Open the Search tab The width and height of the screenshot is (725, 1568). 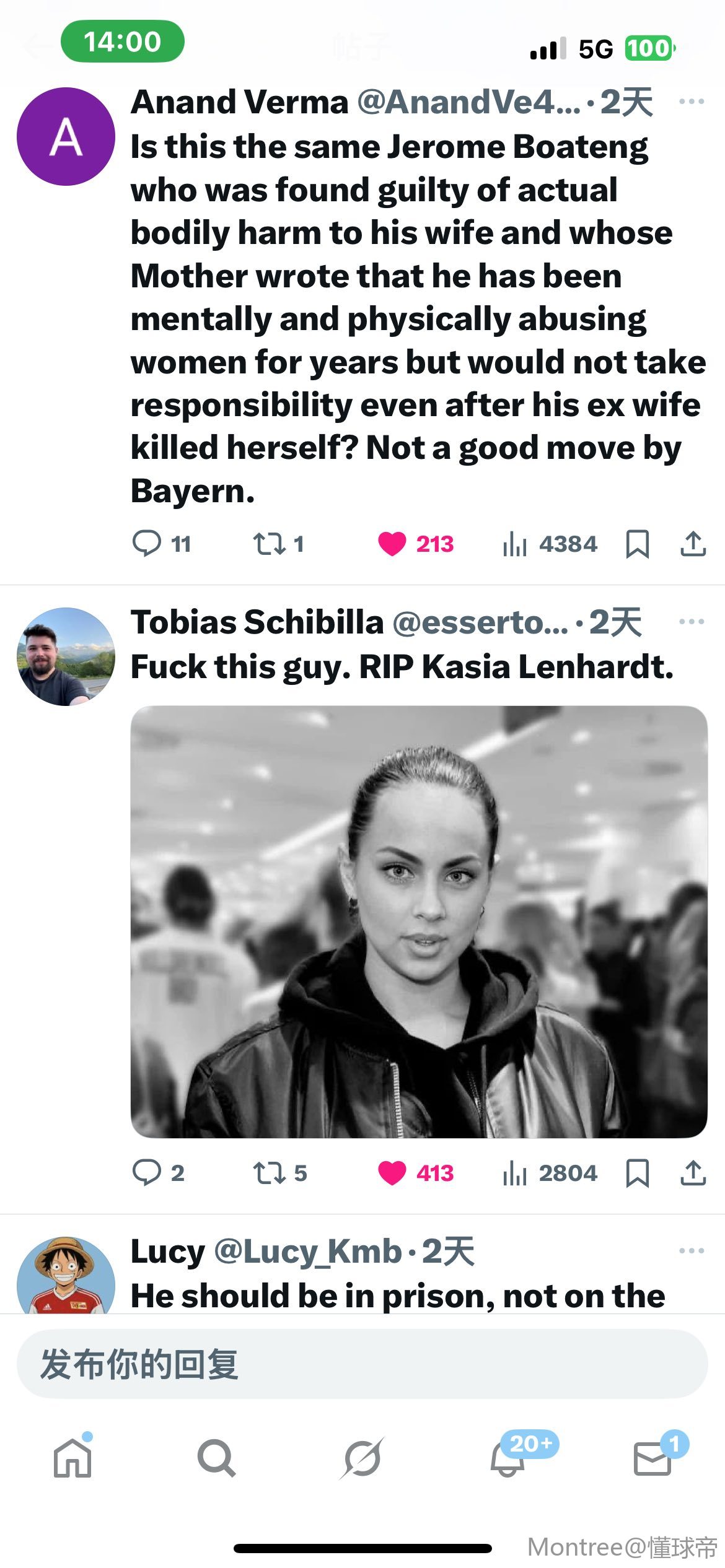(x=216, y=1458)
